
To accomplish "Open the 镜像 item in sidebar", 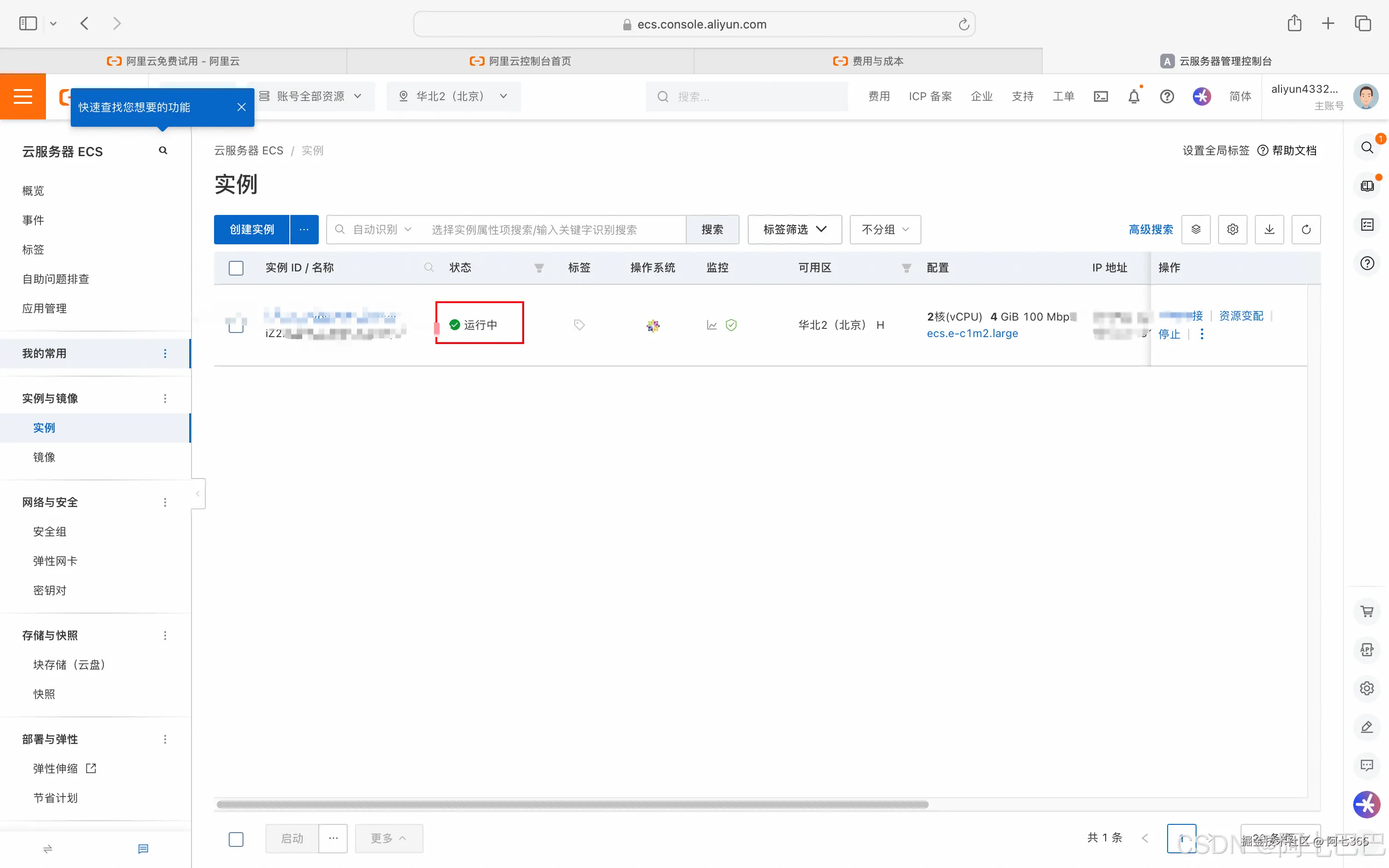I will point(44,457).
